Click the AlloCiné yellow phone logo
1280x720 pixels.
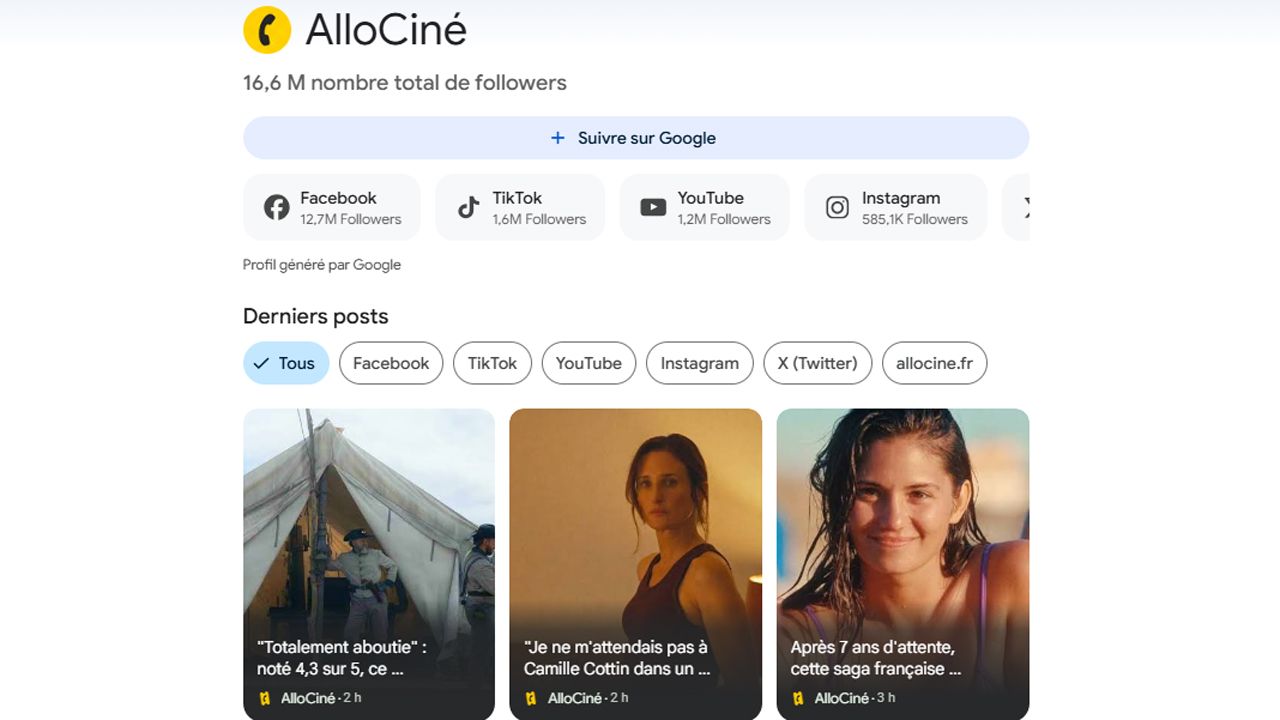[x=267, y=30]
